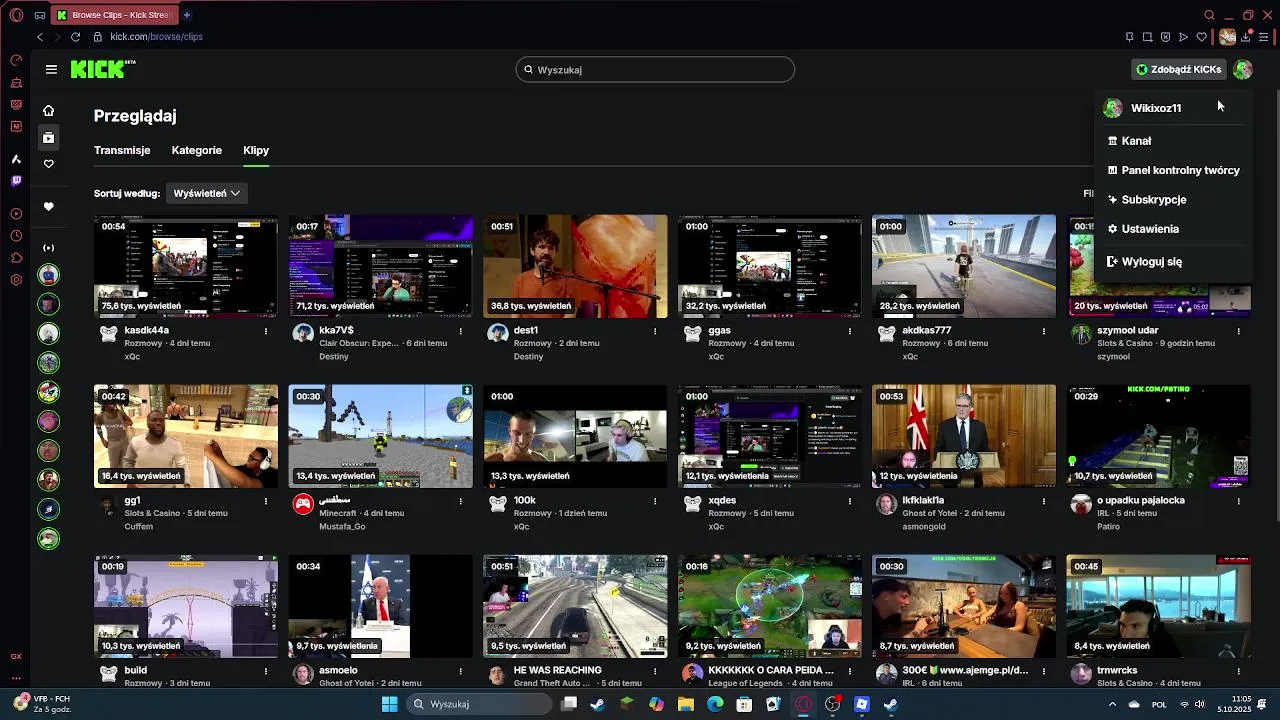Image resolution: width=1280 pixels, height=720 pixels.
Task: Open GX Control speedometer icon
Action: (16, 60)
